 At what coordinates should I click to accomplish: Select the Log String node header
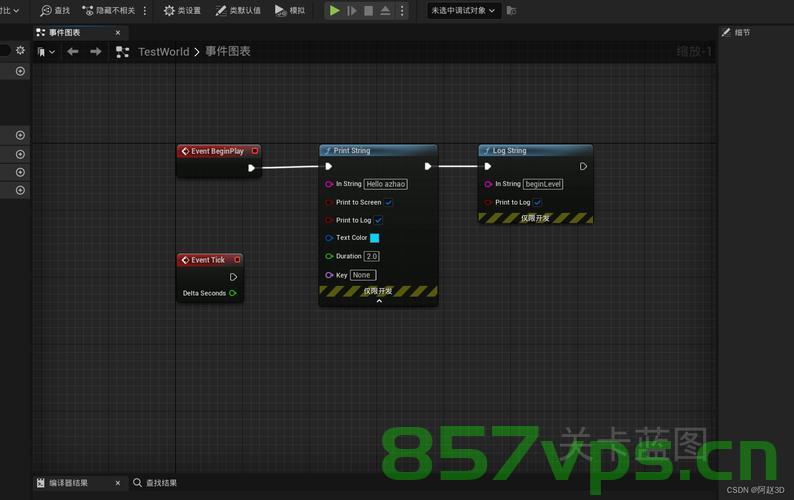click(x=536, y=150)
